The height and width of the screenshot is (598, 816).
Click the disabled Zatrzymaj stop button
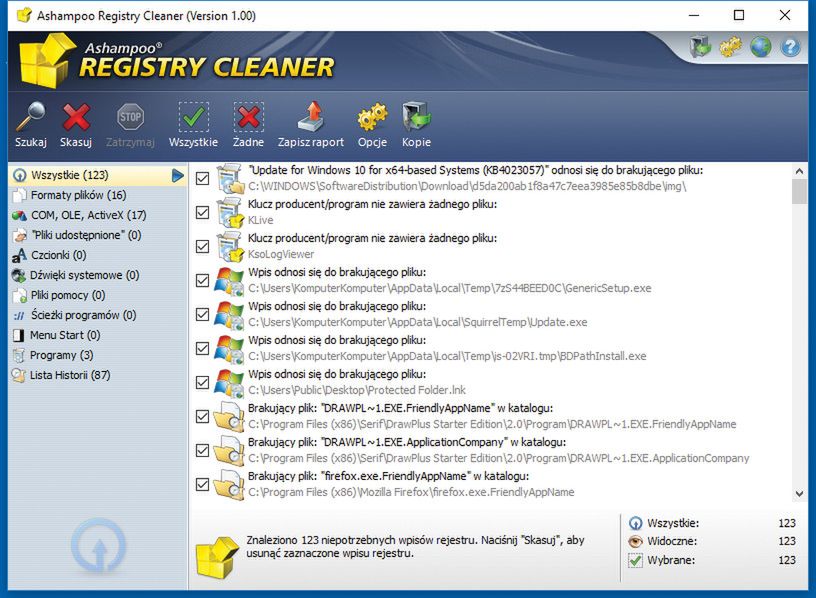tap(130, 125)
